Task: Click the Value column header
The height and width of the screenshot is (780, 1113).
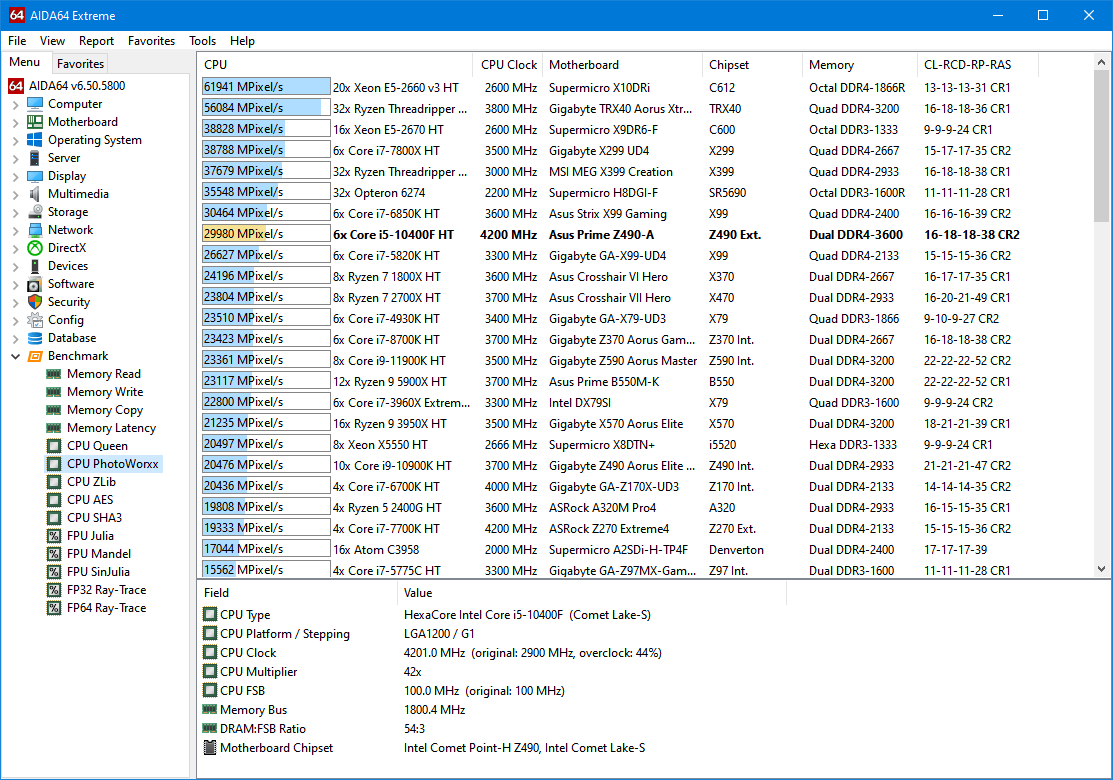Action: coord(592,593)
